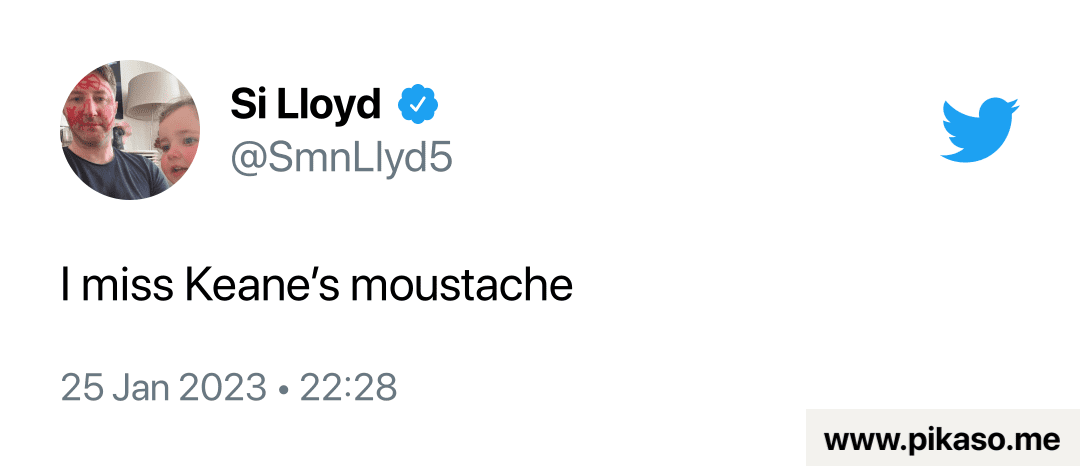Open the @SmnLlyd5 handle link
Screen dimensions: 1080x466
click(341, 158)
